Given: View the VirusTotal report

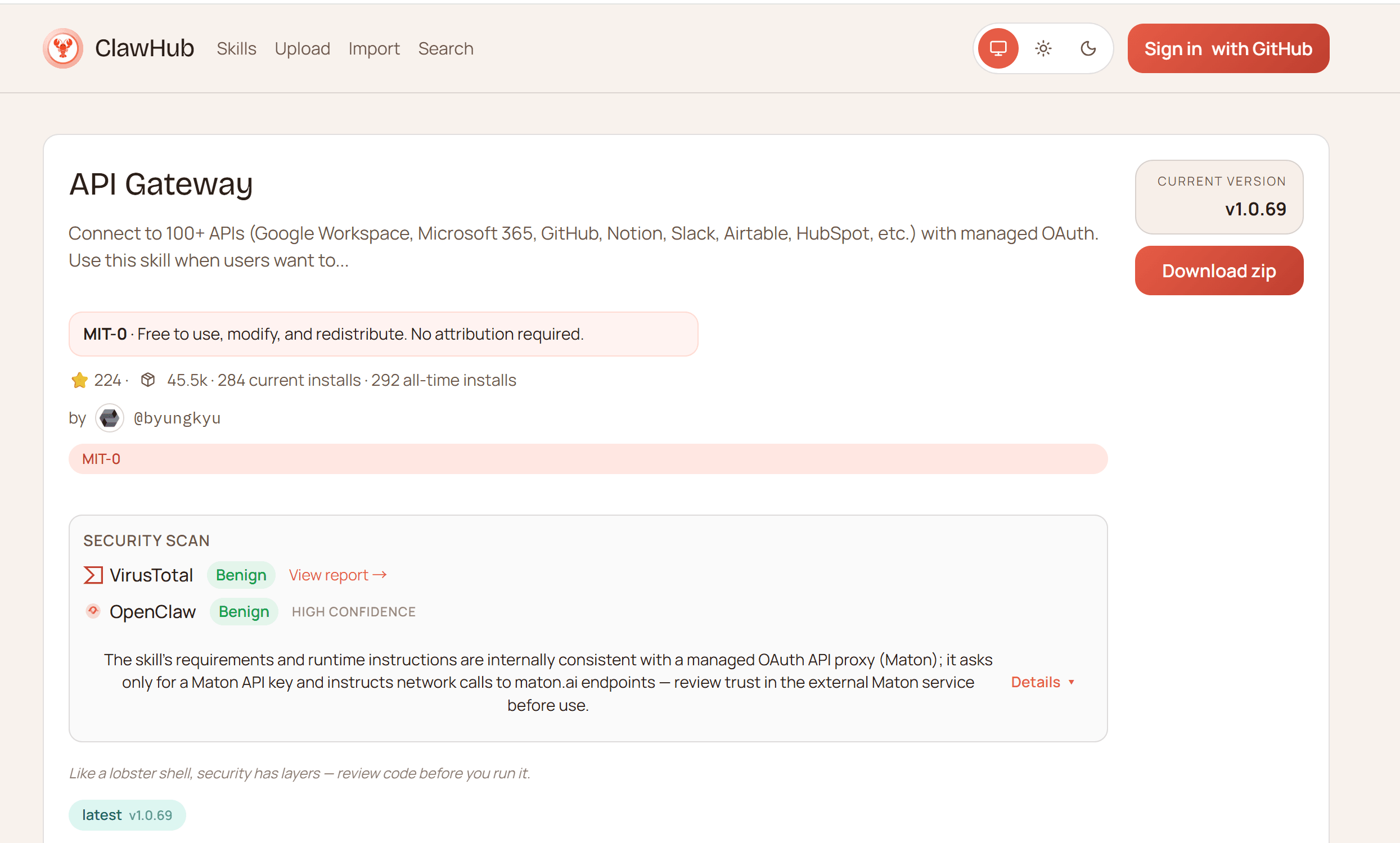Looking at the screenshot, I should [337, 574].
